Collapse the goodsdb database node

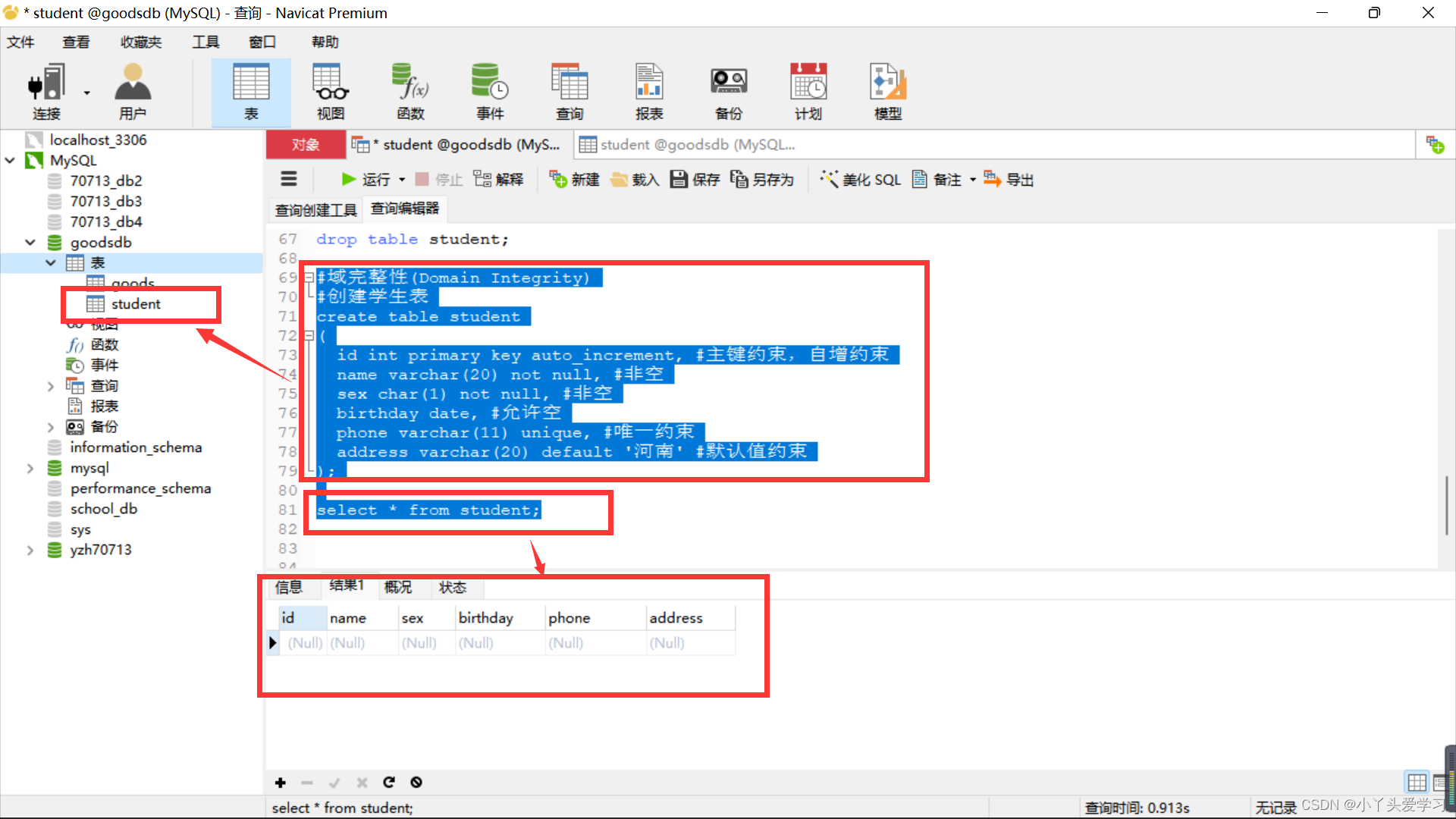click(30, 243)
